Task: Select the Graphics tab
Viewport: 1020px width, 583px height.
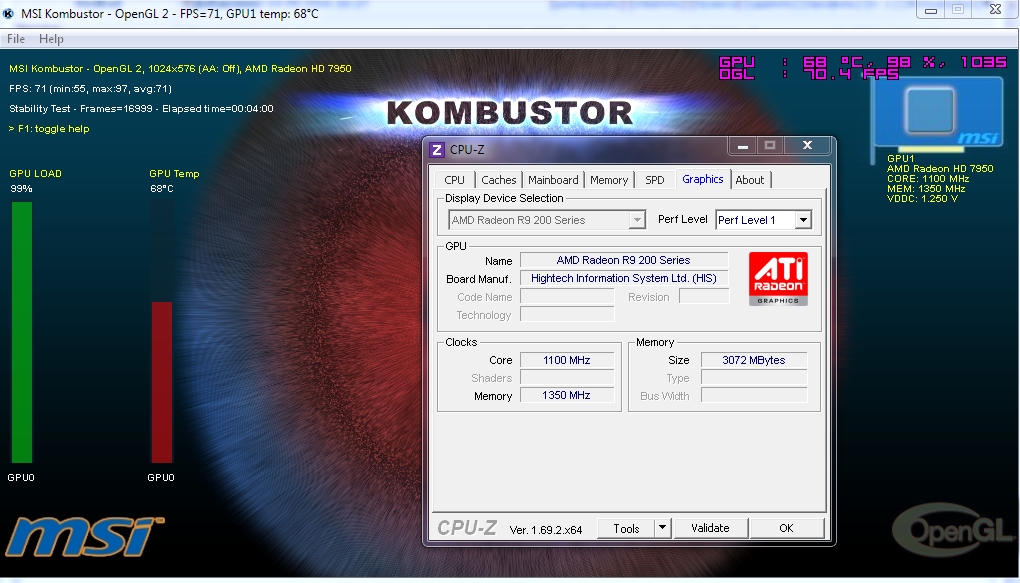Action: click(703, 179)
